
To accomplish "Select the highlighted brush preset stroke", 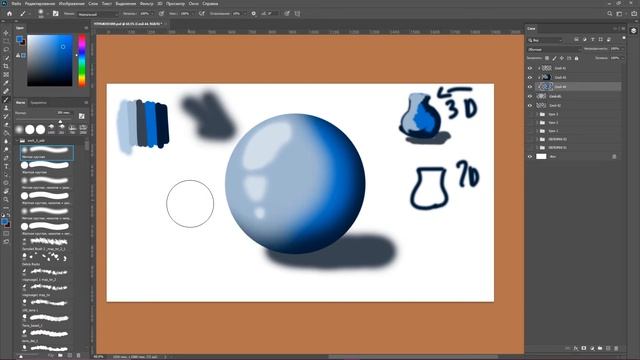I will coord(47,152).
